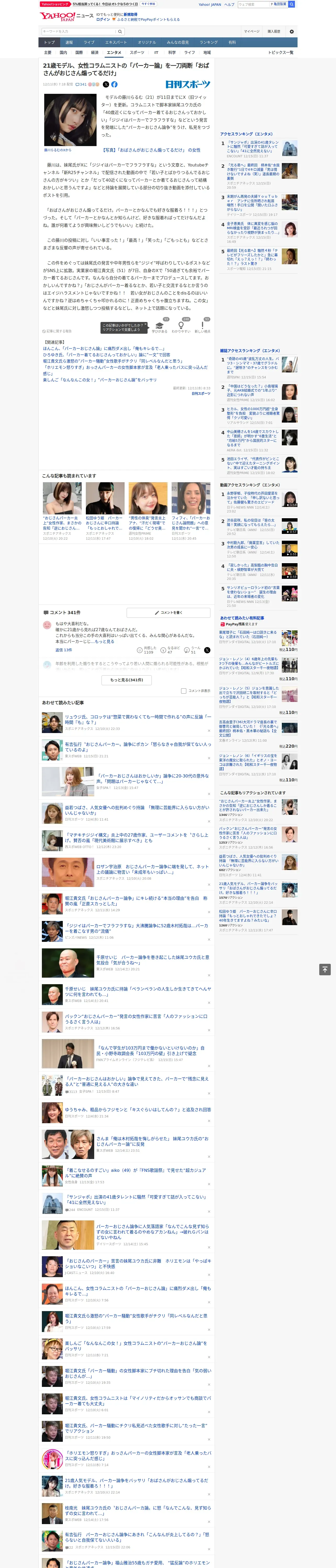Open the article's Fujikawa Ramu photo
The height and width of the screenshot is (1568, 336).
tap(70, 120)
